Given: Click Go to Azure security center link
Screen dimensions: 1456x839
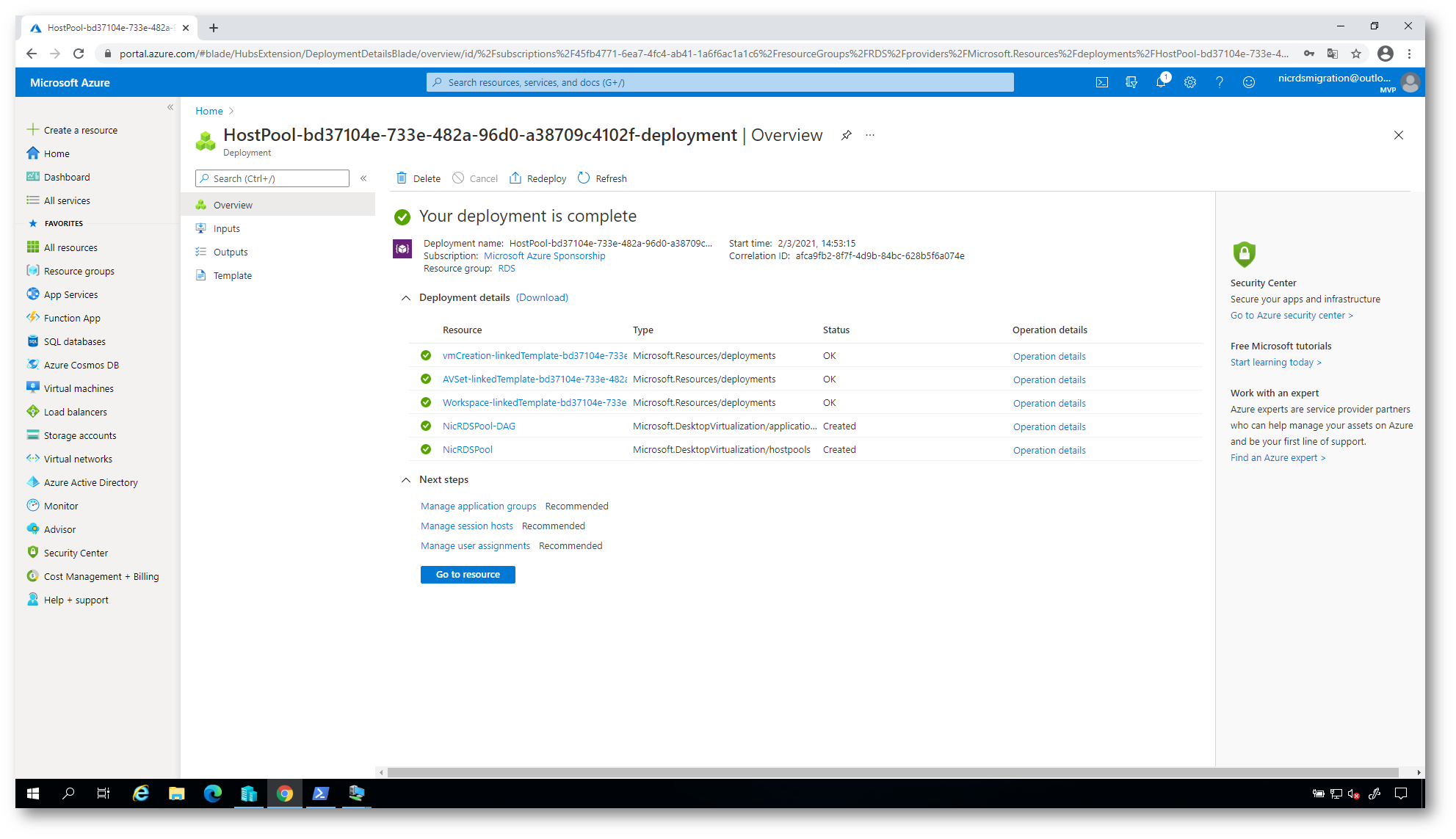Looking at the screenshot, I should point(1292,316).
